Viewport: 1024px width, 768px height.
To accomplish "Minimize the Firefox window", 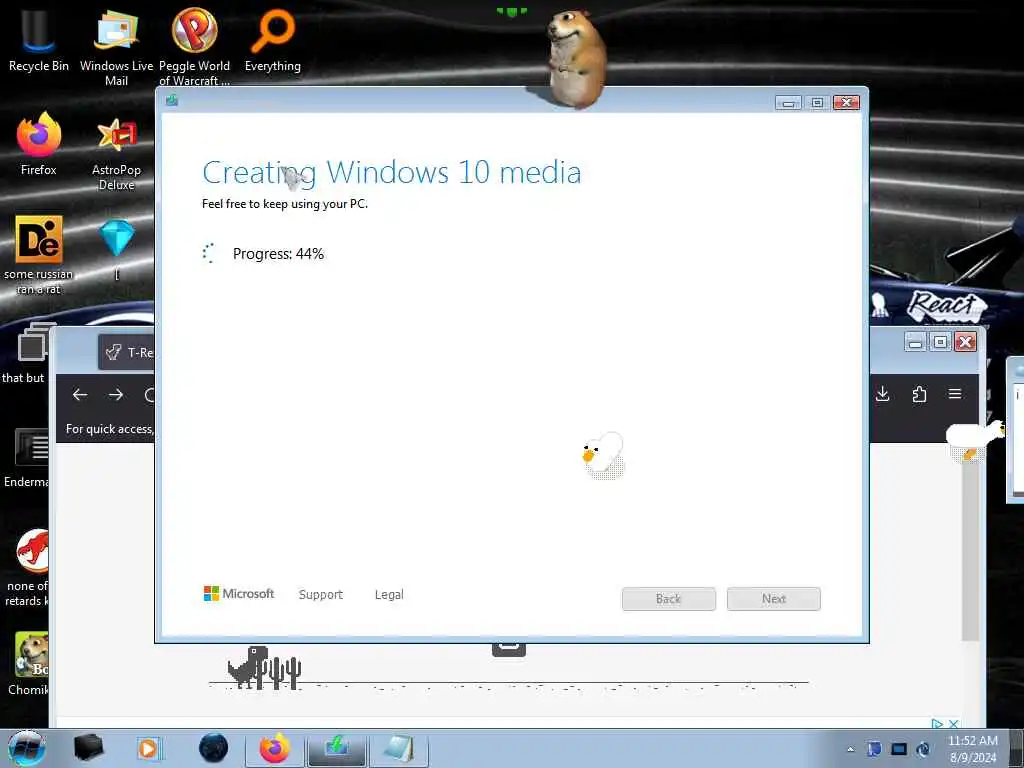I will point(916,342).
